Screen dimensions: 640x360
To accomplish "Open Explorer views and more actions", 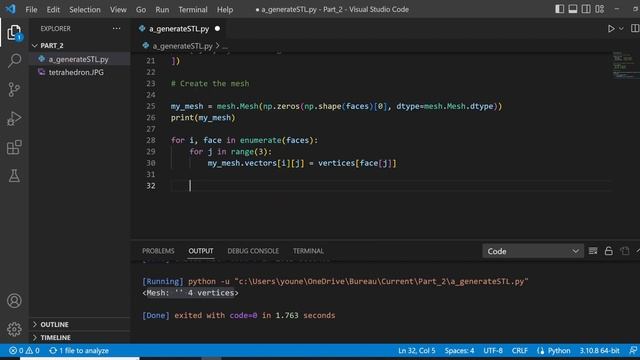I will (116, 29).
